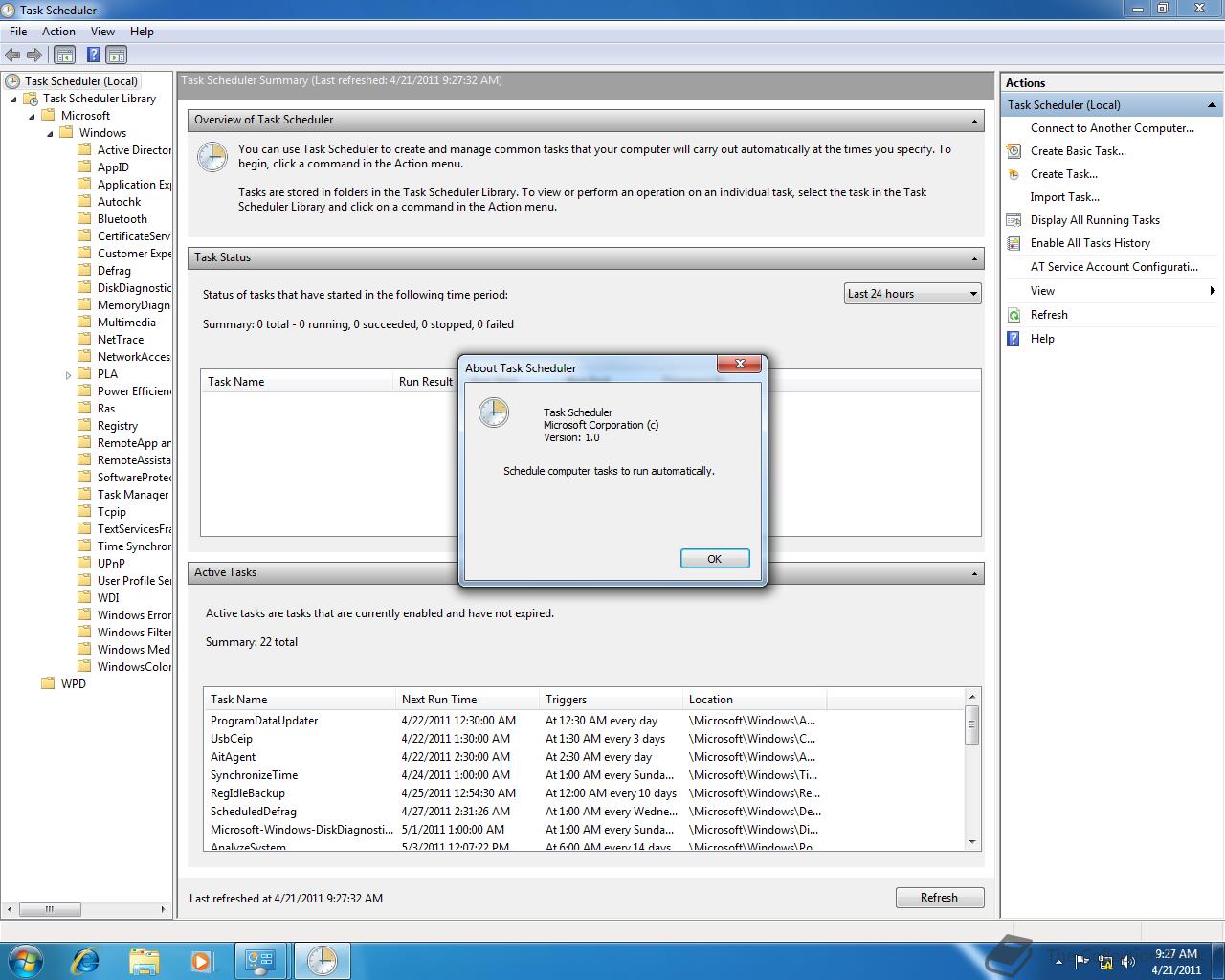Click the Help icon in the Actions pane

[x=1014, y=339]
